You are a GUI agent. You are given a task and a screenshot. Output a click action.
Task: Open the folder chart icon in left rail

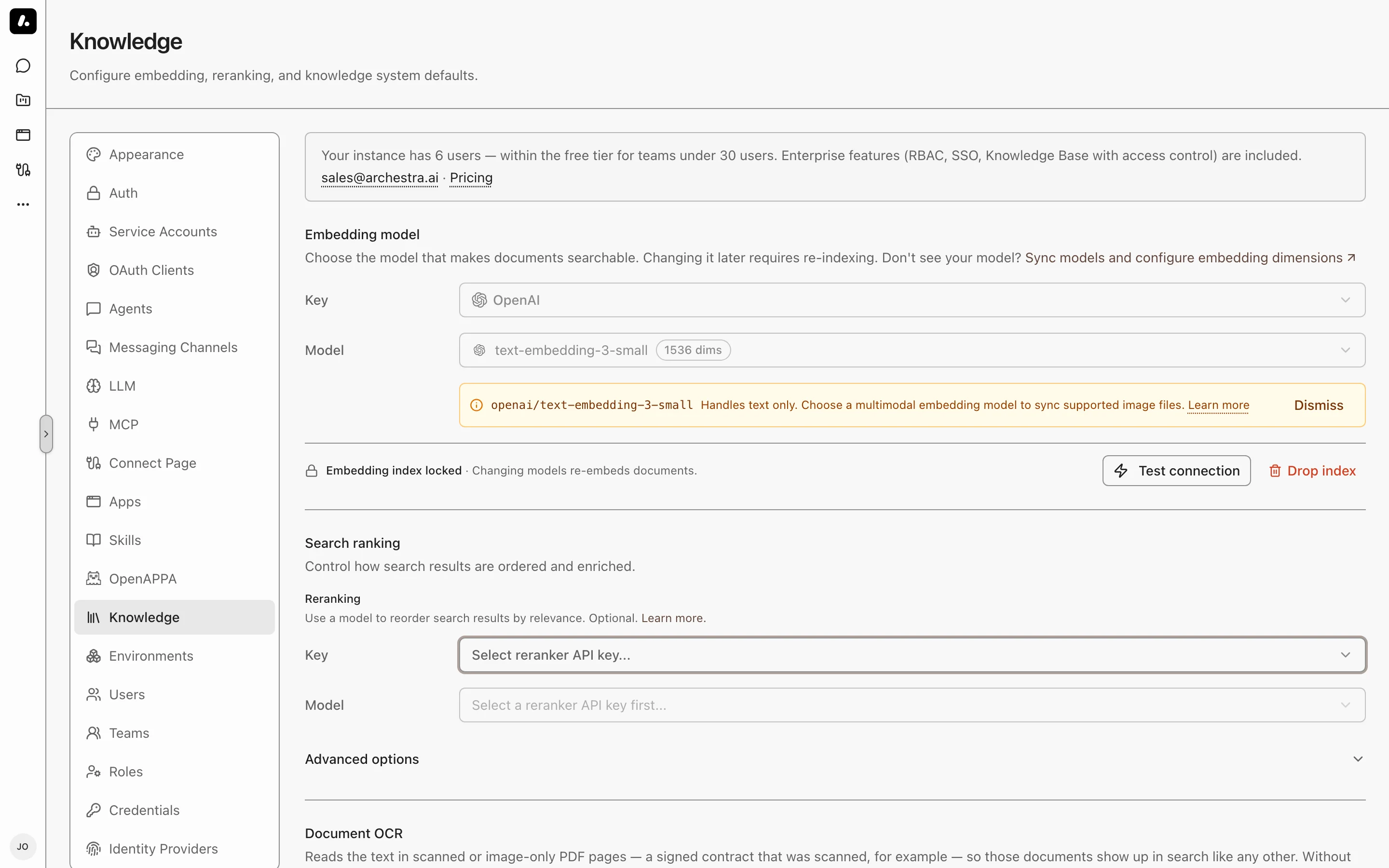[x=23, y=100]
